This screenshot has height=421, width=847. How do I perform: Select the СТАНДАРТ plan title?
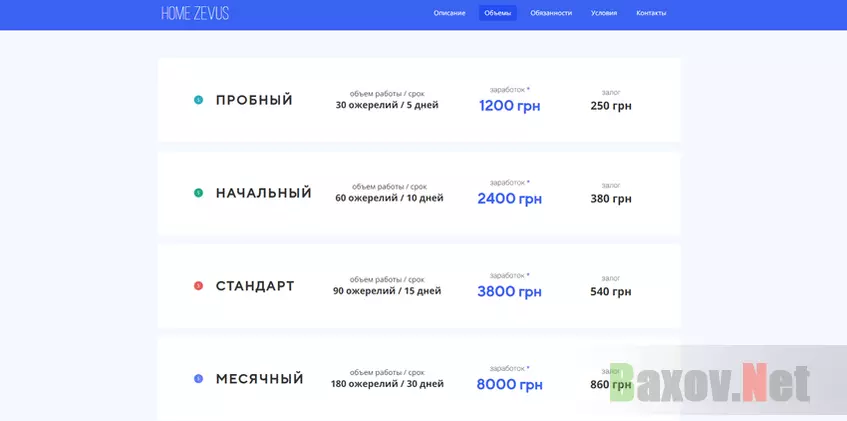[255, 286]
